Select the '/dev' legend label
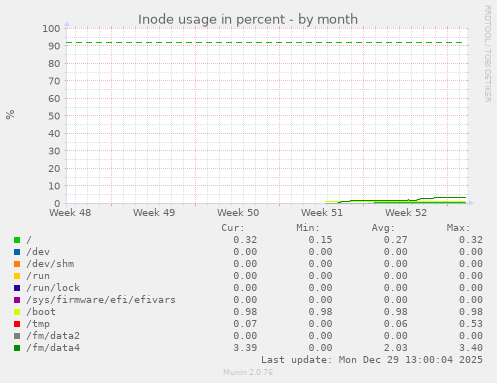Screen dimensions: 497x383 (x=38, y=252)
